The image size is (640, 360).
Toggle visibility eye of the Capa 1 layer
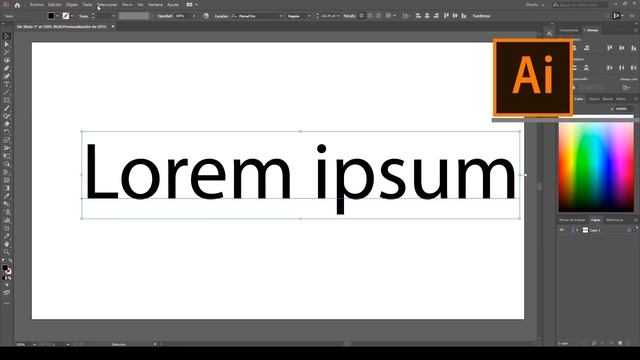(562, 230)
